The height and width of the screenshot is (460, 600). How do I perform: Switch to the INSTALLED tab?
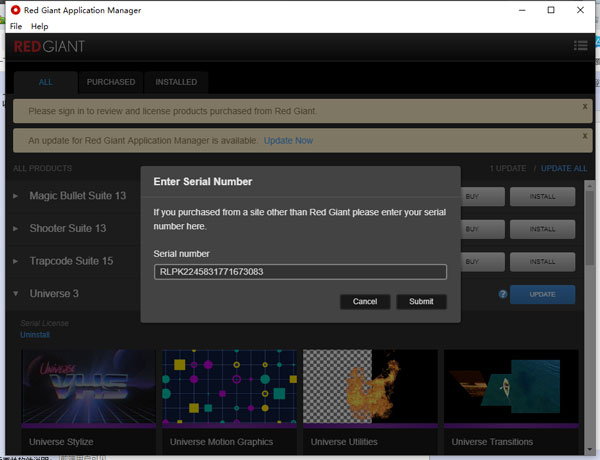tap(176, 82)
